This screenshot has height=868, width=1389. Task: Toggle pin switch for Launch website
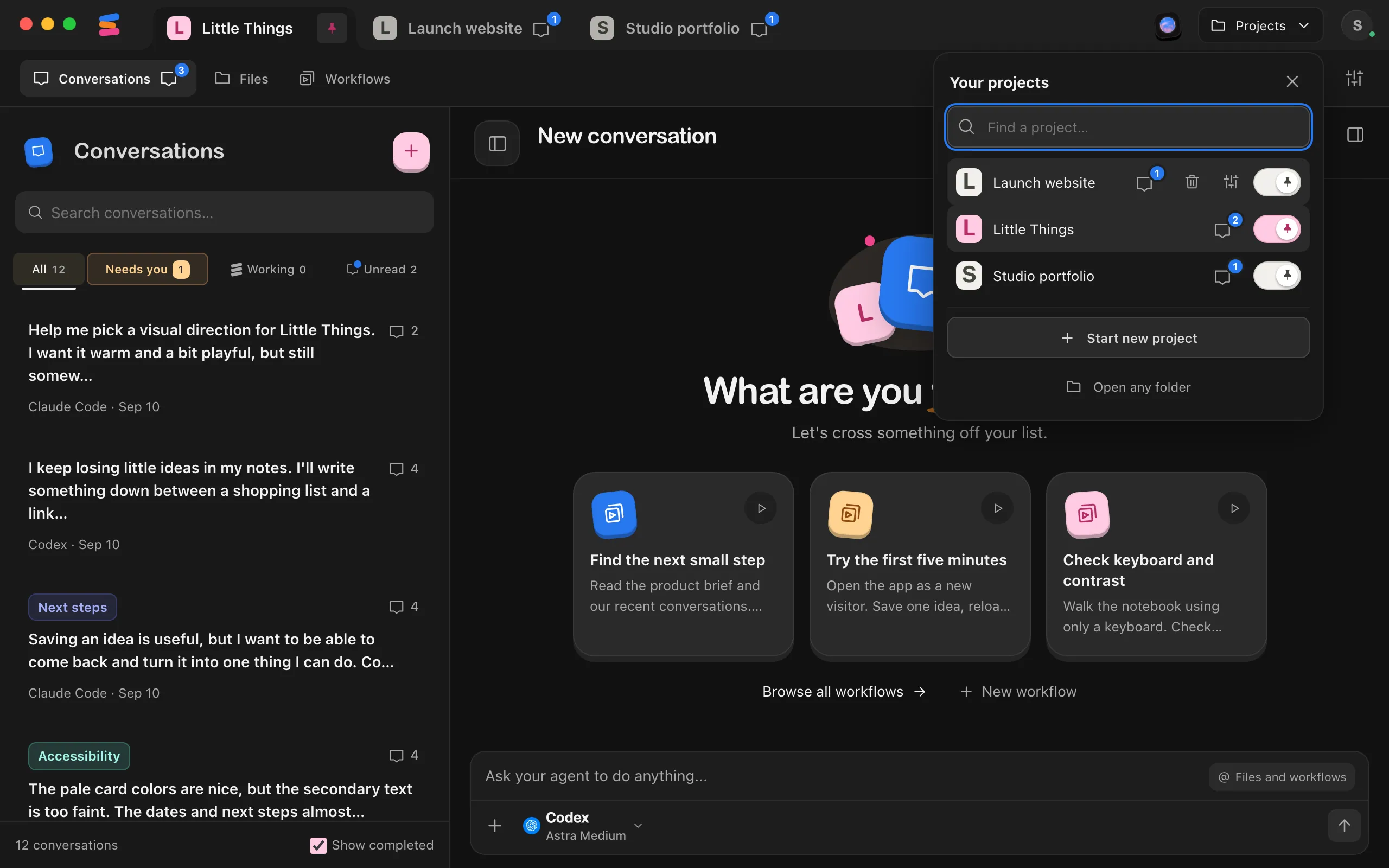1277,182
